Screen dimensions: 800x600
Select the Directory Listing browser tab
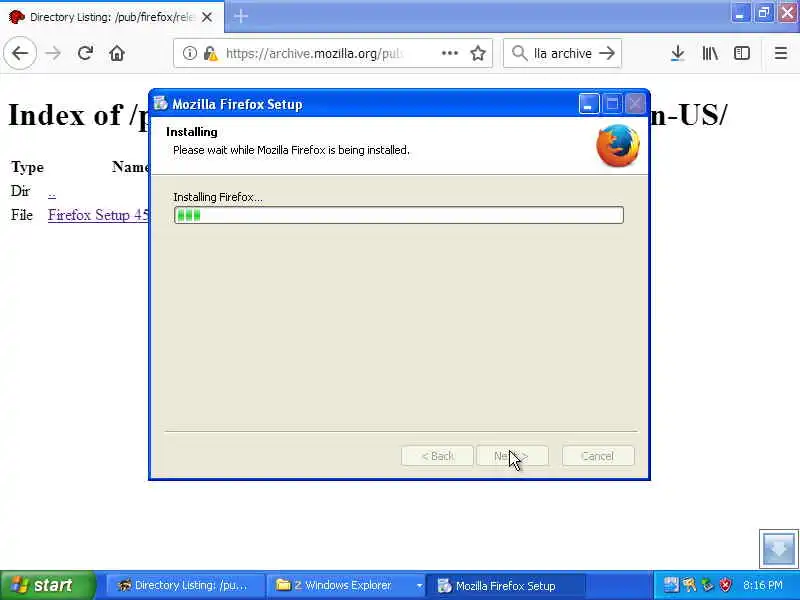coord(112,17)
